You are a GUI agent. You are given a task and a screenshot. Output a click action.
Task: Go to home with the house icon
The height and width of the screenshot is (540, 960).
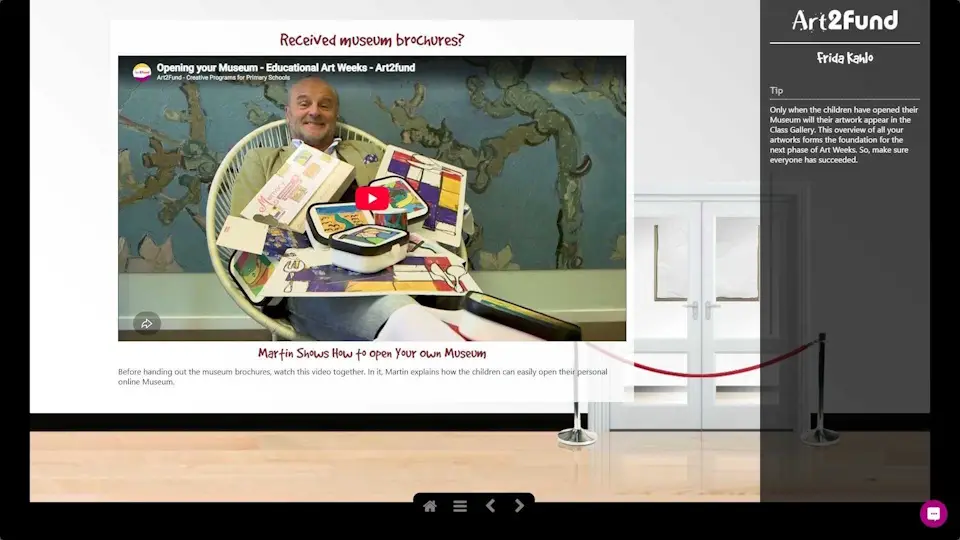(x=430, y=506)
